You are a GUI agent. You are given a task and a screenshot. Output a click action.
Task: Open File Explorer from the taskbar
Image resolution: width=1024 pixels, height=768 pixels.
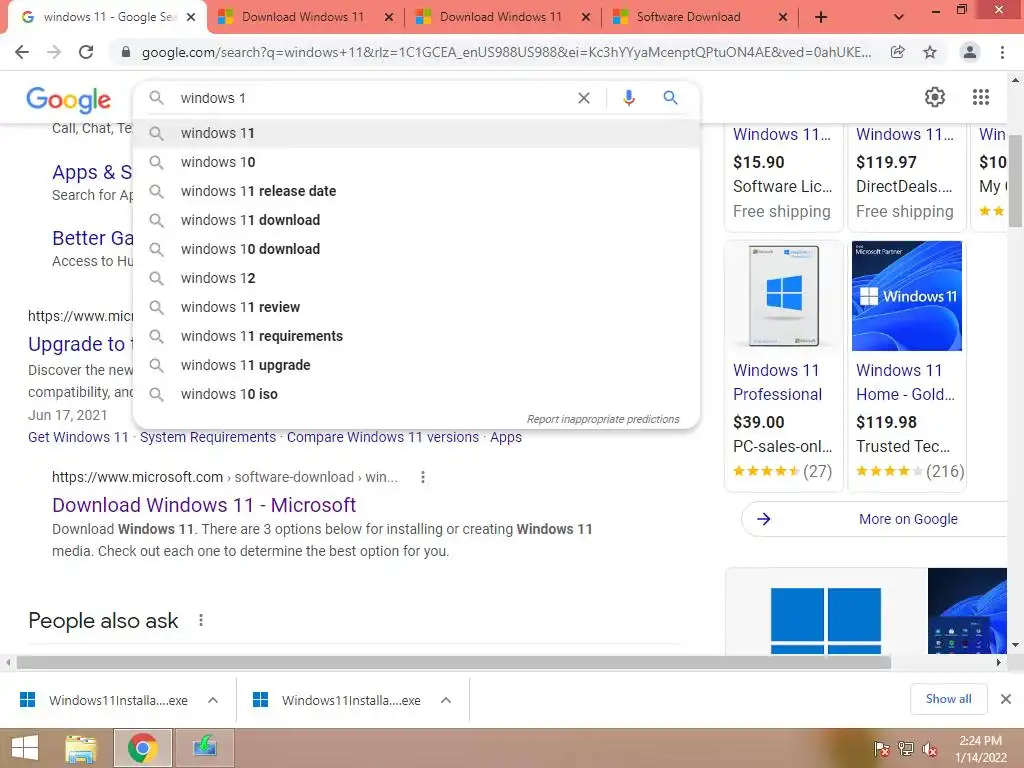tap(81, 748)
